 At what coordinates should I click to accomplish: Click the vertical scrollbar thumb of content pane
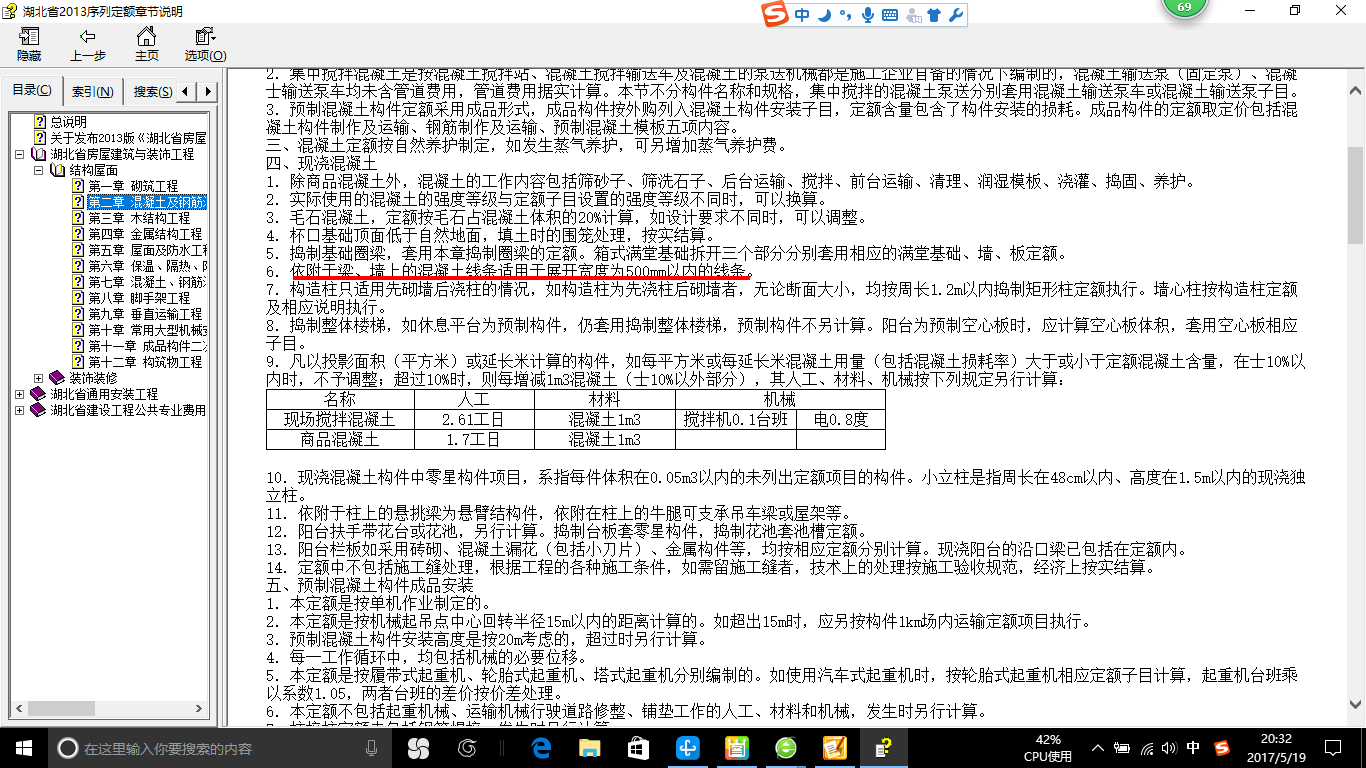point(1356,195)
